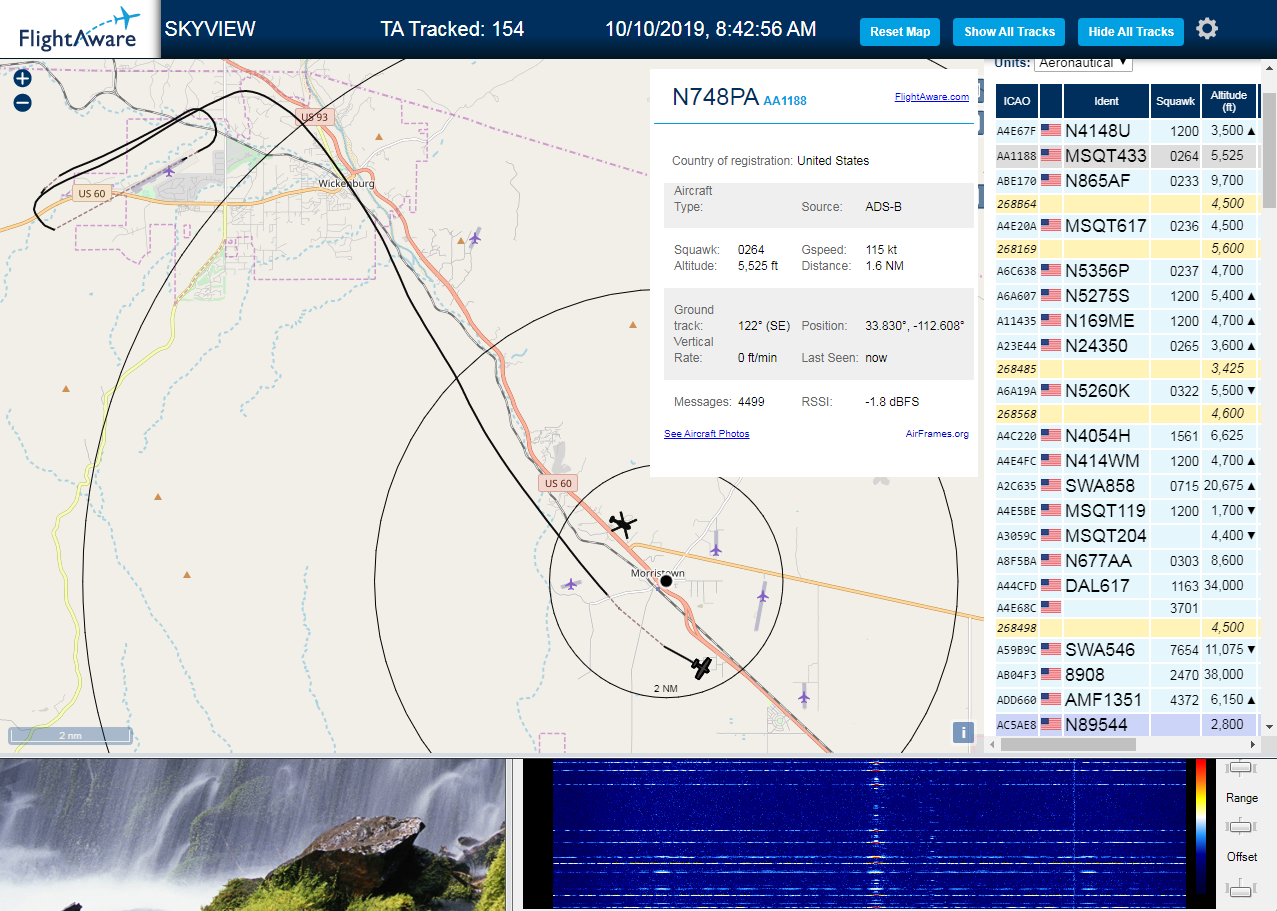
Task: Select the MSQT617 aircraft row
Action: (1127, 226)
